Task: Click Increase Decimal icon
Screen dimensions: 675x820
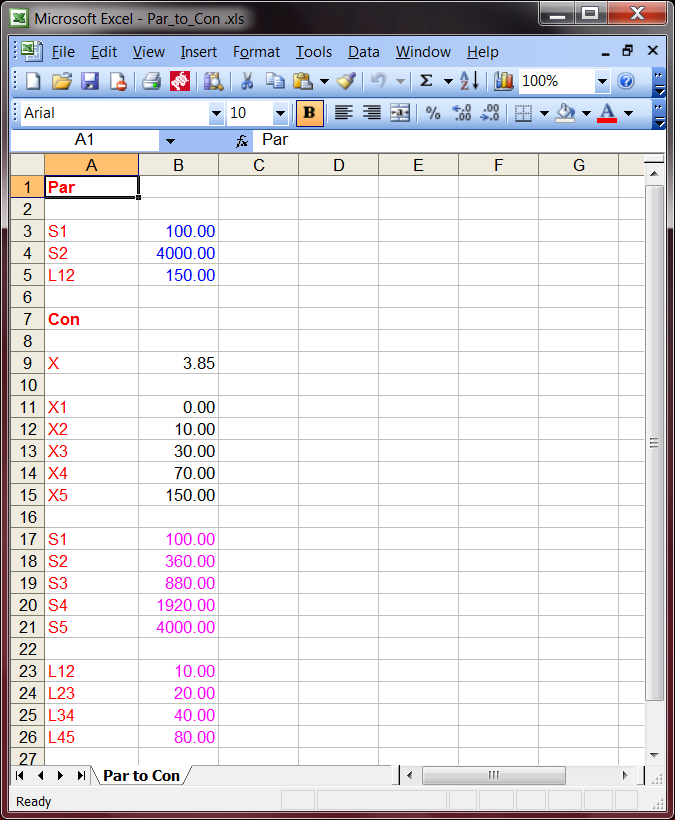Action: (461, 112)
